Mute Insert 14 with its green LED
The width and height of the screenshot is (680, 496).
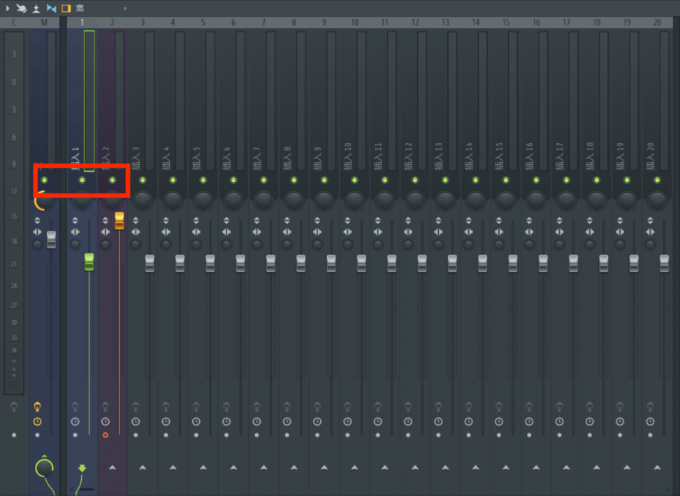point(475,180)
